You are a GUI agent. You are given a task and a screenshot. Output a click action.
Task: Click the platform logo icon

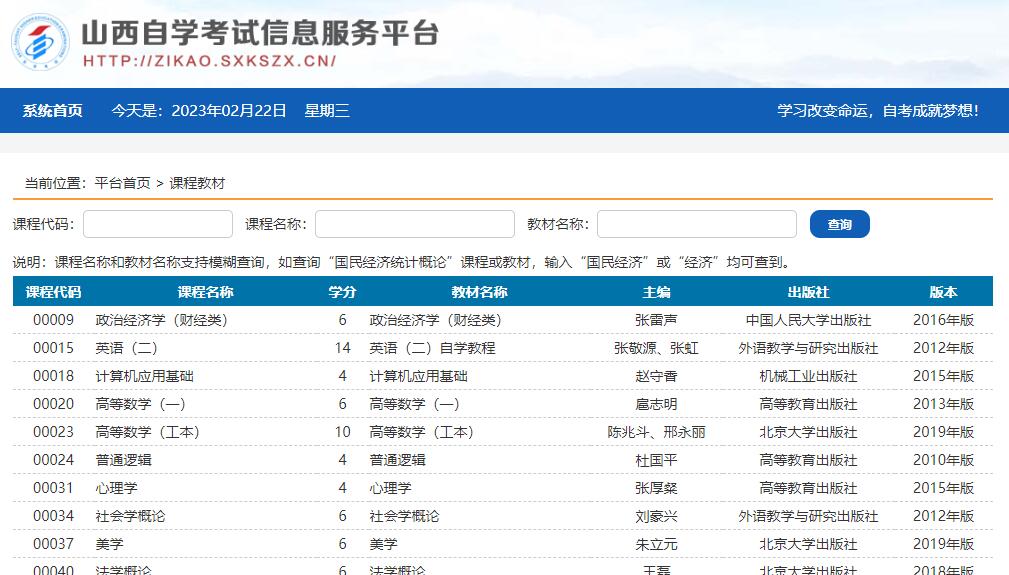(40, 42)
